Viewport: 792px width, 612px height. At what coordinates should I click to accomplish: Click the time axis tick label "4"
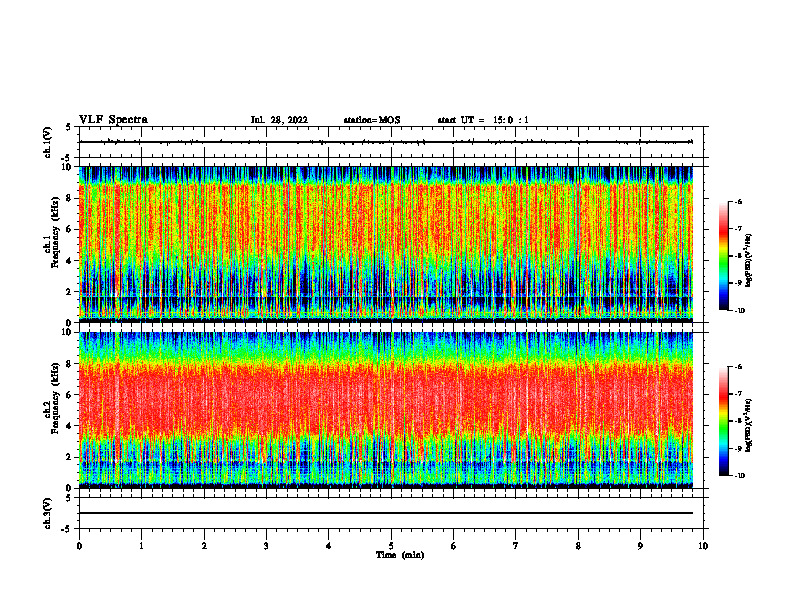pyautogui.click(x=329, y=546)
